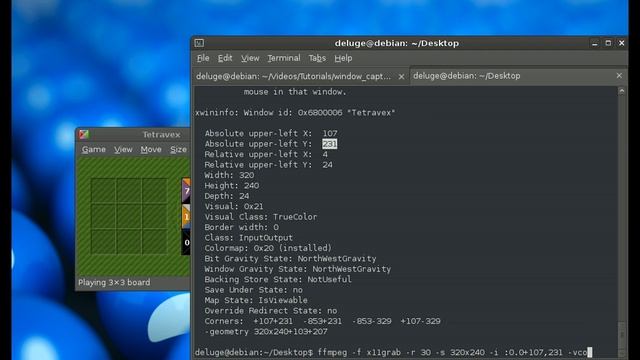This screenshot has width=640, height=360.
Task: Open the terminal View menu
Action: [250, 58]
